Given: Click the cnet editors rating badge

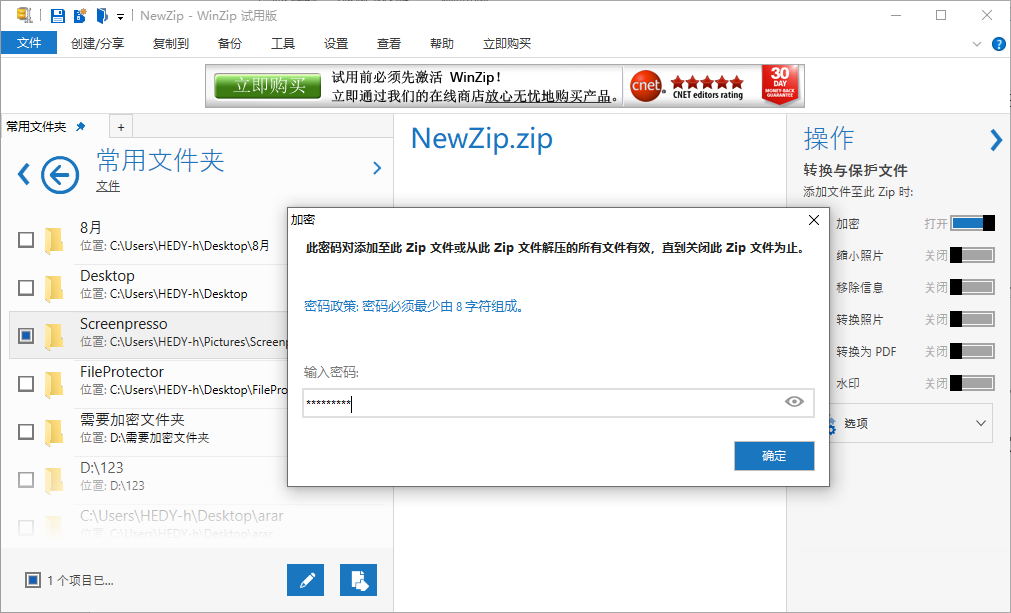Looking at the screenshot, I should [x=687, y=86].
